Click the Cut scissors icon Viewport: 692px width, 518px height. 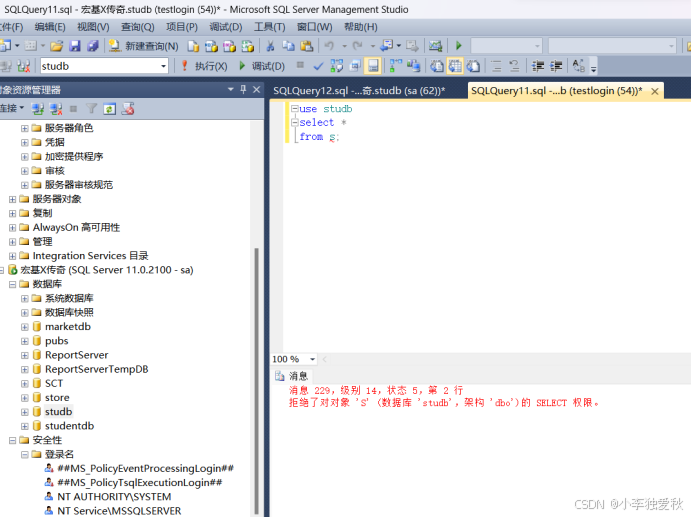tap(270, 45)
